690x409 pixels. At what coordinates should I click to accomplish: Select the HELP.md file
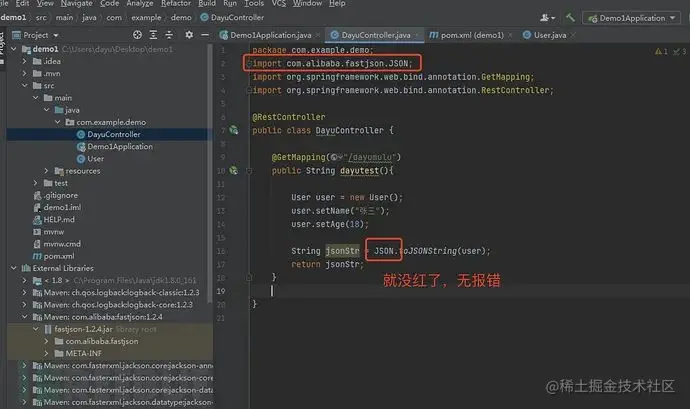[x=54, y=219]
